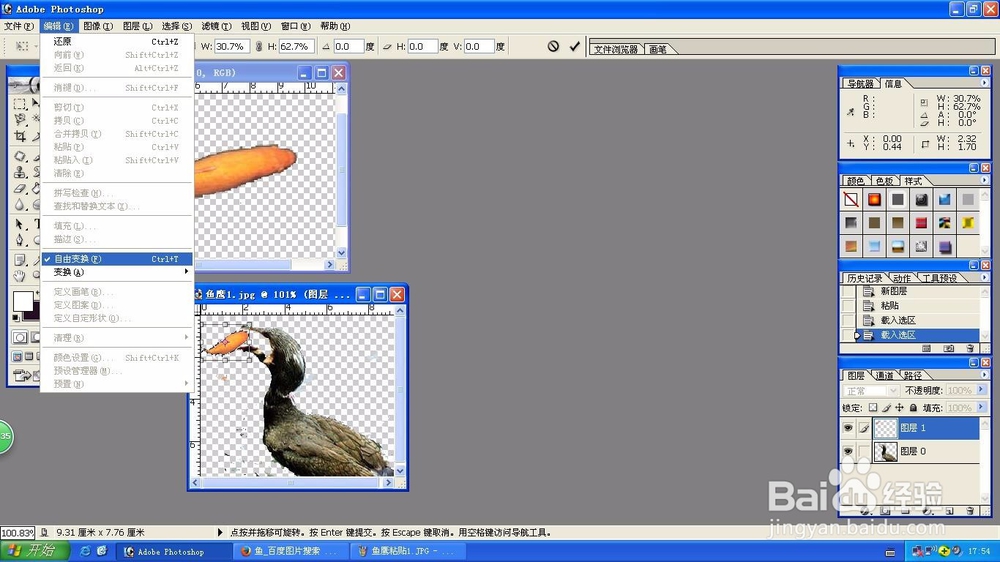Screen dimensions: 1000x562
Task: Apply the red-orange sunburst style swatch
Action: click(x=874, y=200)
